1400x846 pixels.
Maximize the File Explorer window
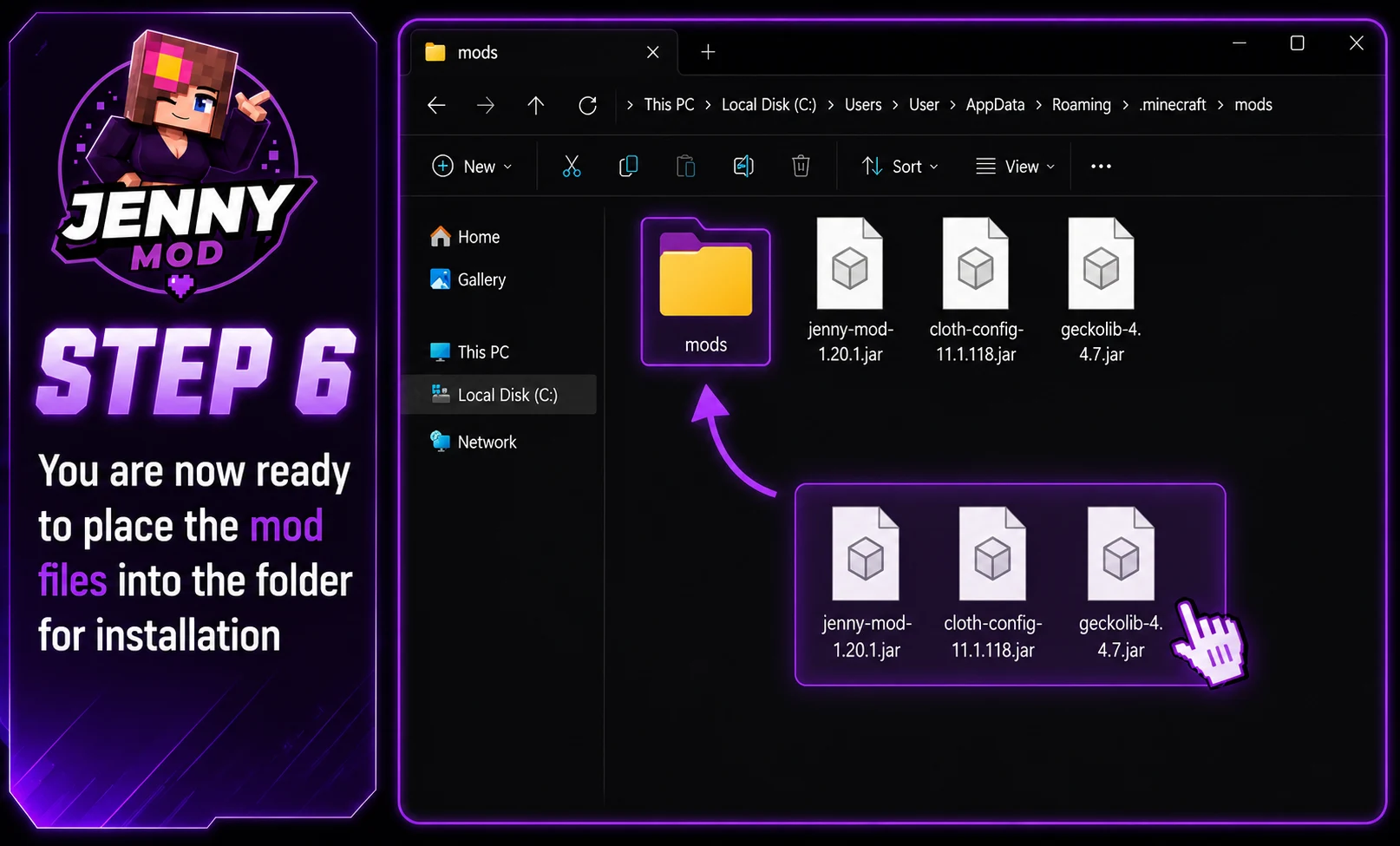pos(1298,43)
